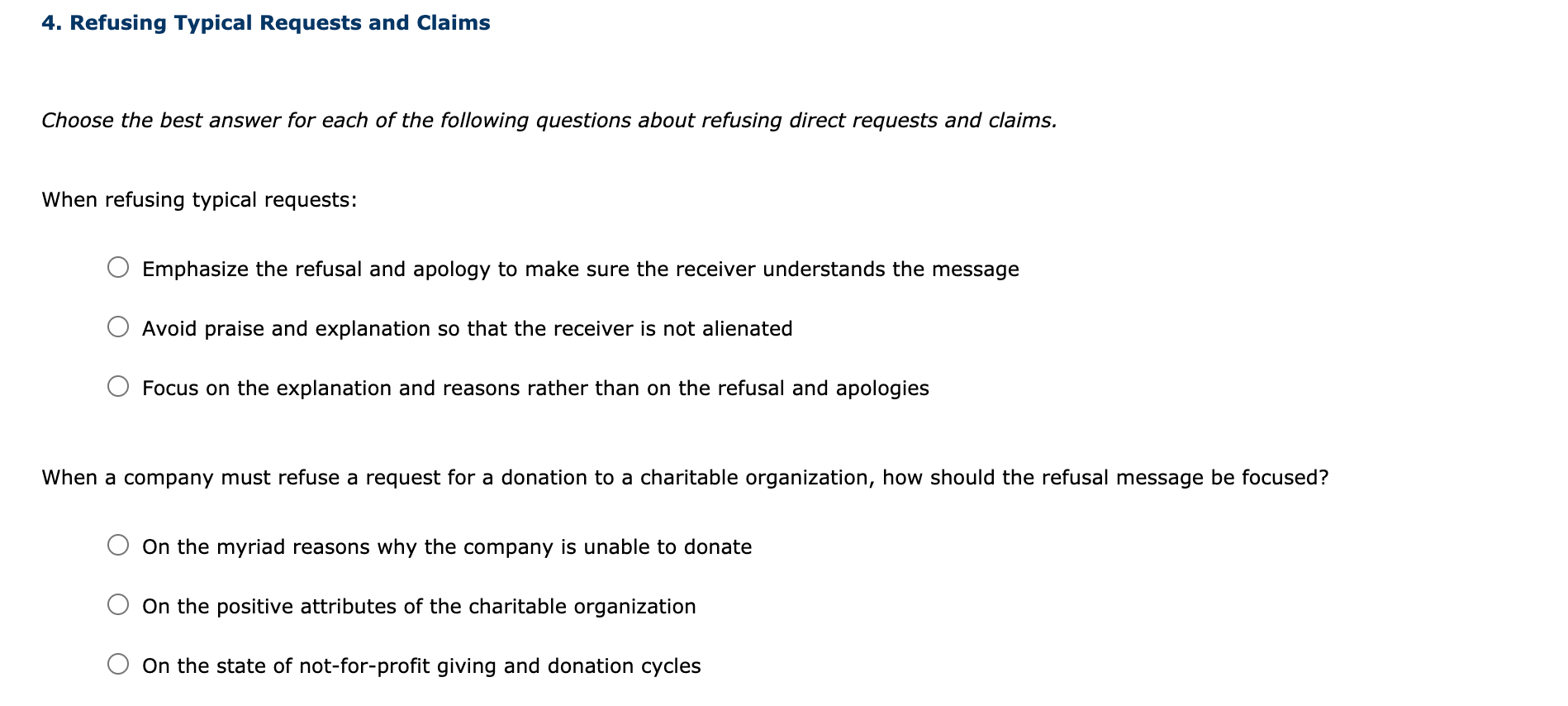
Task: Click the radio button beside the first answer choice
Action: point(119,266)
